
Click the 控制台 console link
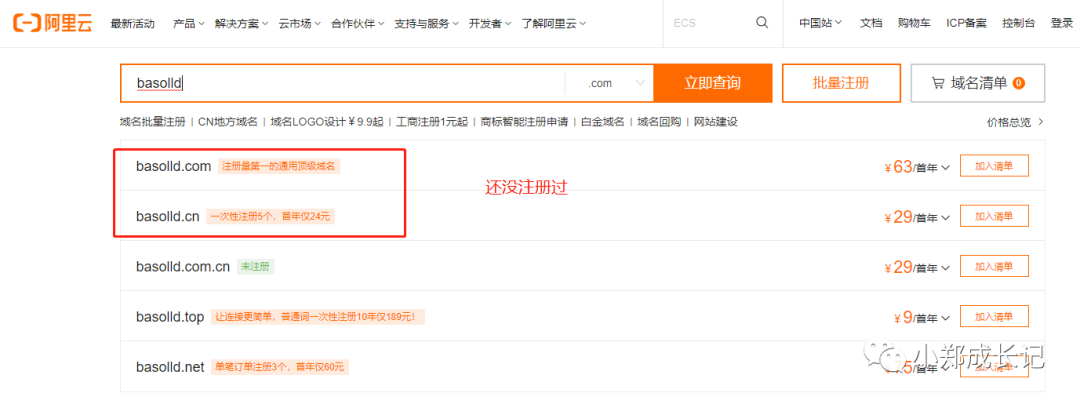[1021, 23]
